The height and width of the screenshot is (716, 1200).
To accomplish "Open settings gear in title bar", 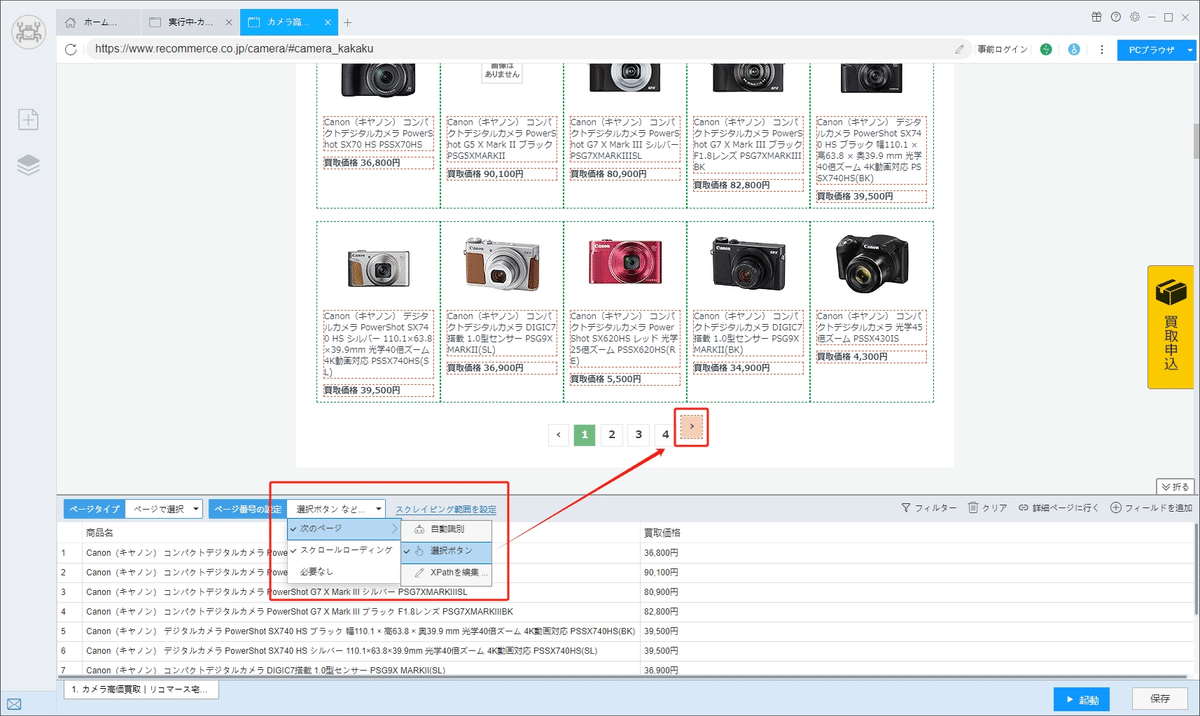I will tap(1135, 17).
